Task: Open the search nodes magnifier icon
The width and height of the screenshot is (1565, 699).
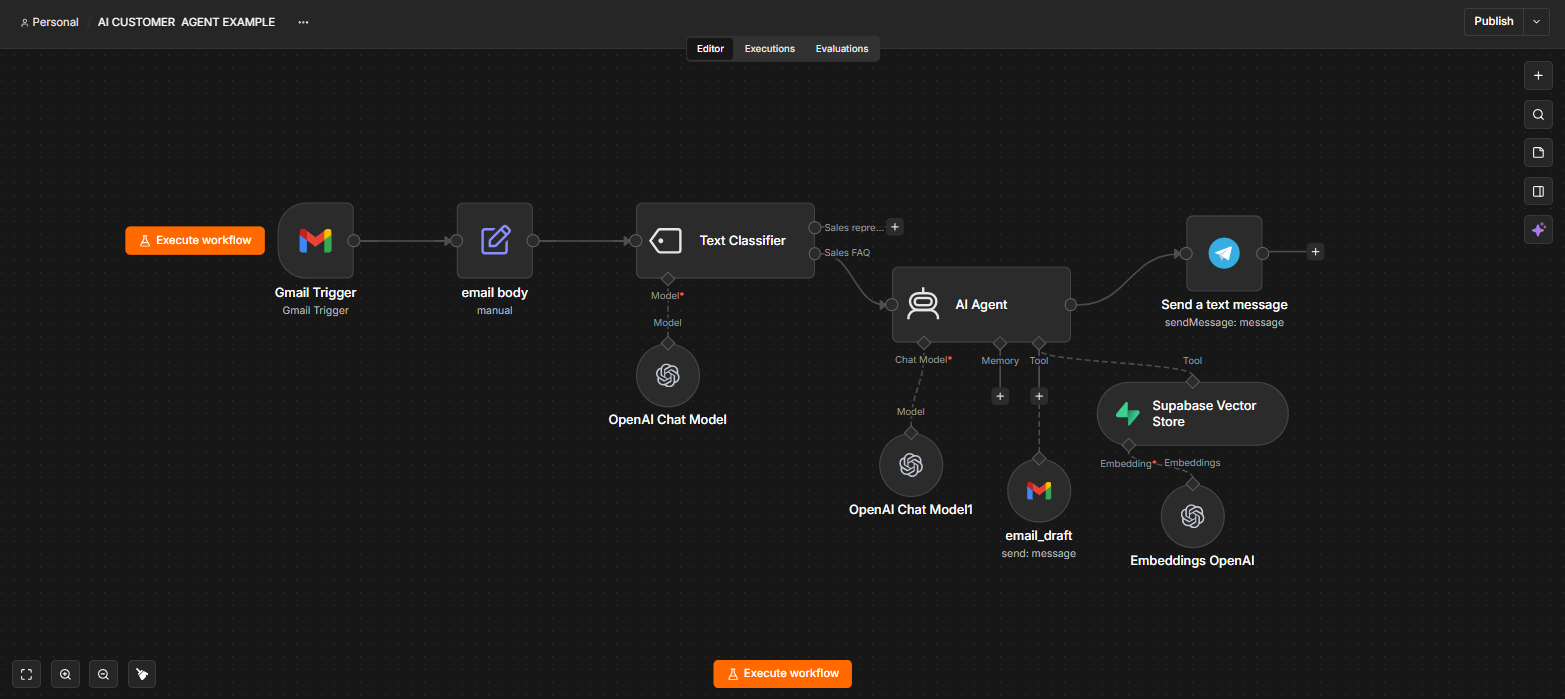Action: 1538,115
